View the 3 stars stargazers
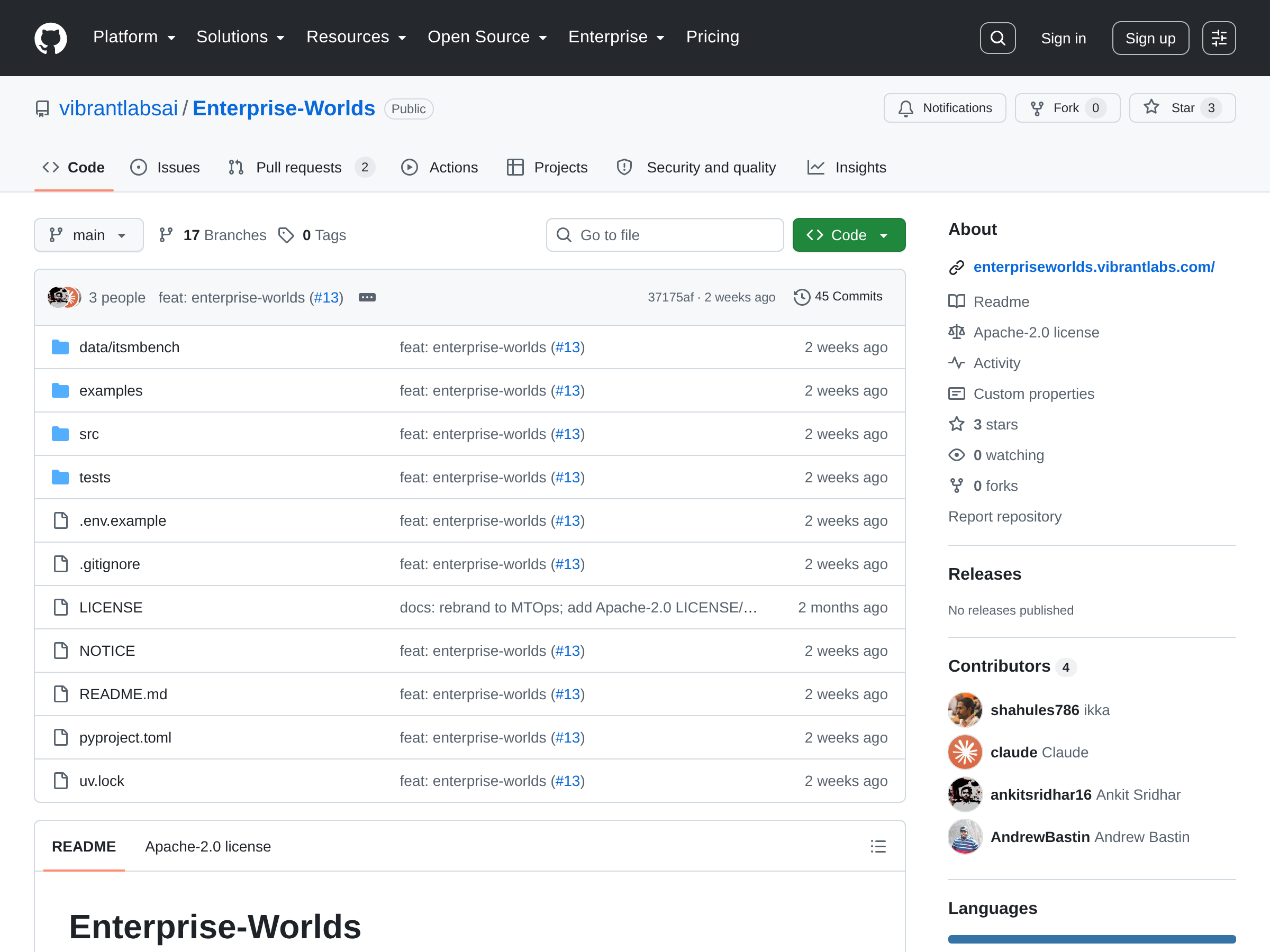This screenshot has height=952, width=1270. click(995, 425)
